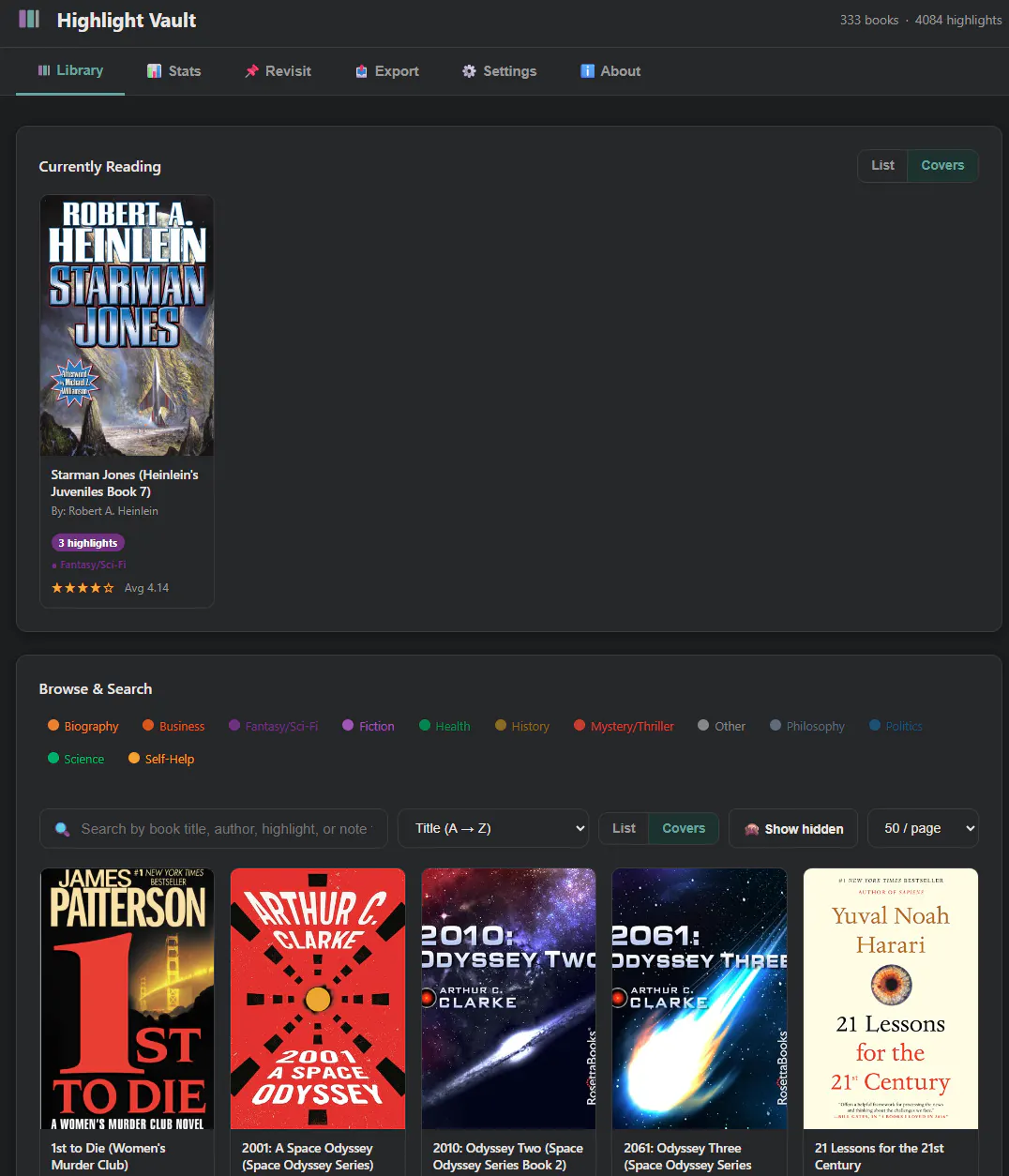Select the Science category filter
Image resolution: width=1009 pixels, height=1176 pixels.
[x=76, y=759]
